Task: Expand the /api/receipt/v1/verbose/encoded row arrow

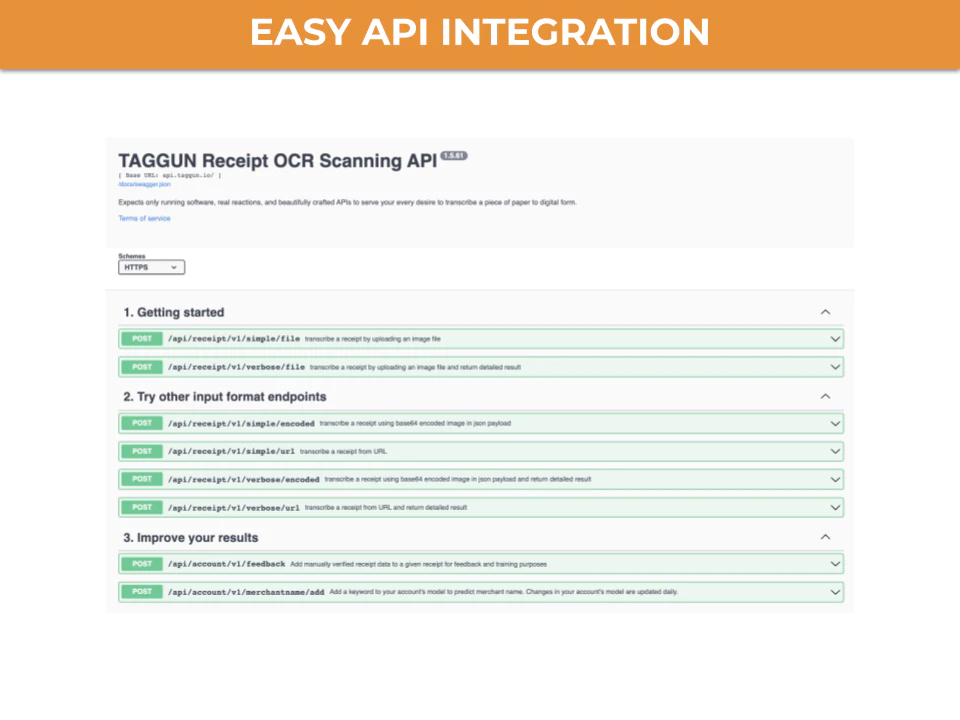Action: 835,479
